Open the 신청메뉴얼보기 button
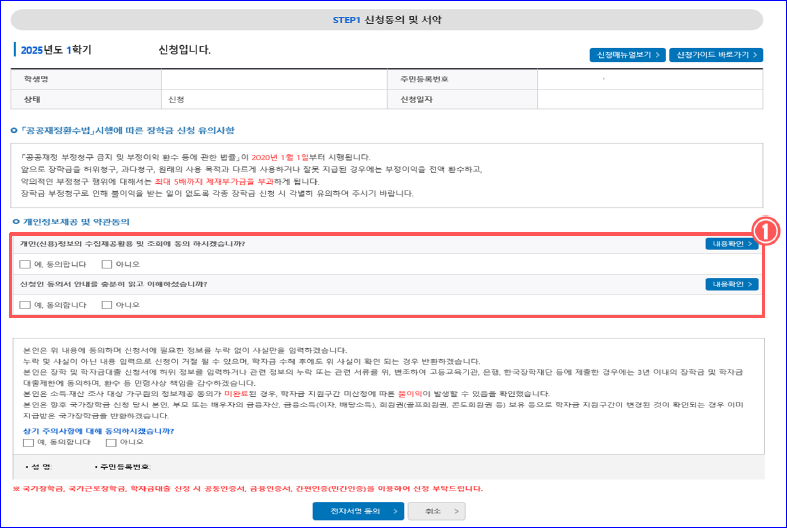Viewport: 787px width, 528px height. pyautogui.click(x=627, y=55)
